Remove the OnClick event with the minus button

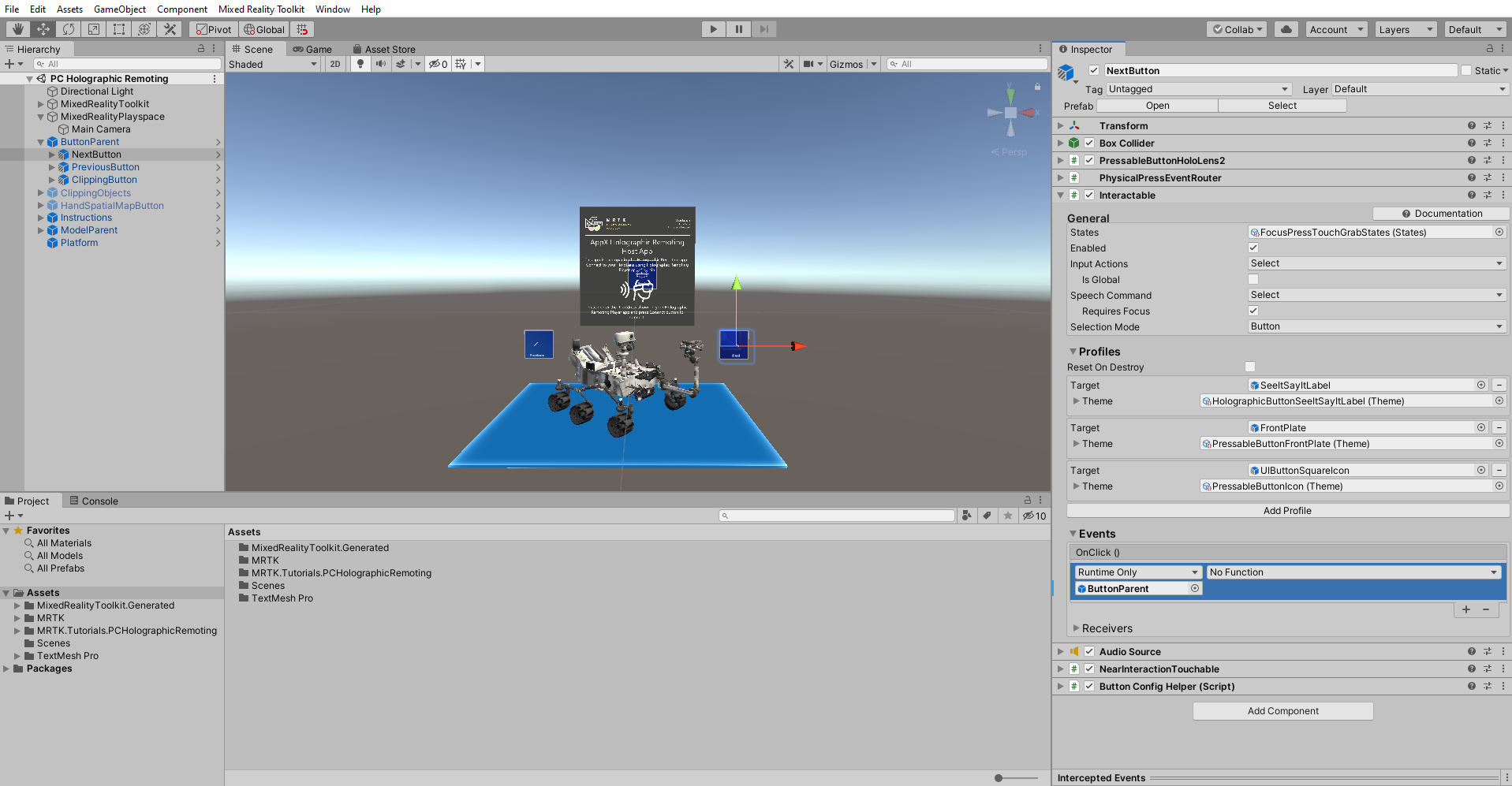click(1486, 609)
